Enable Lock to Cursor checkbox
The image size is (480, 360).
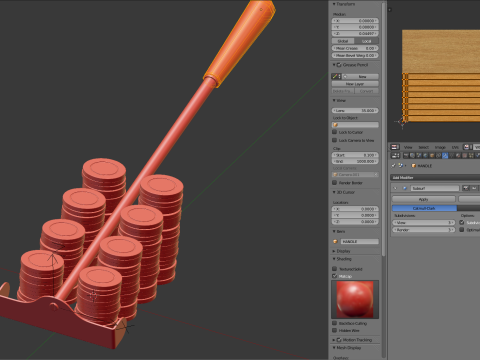coord(335,132)
